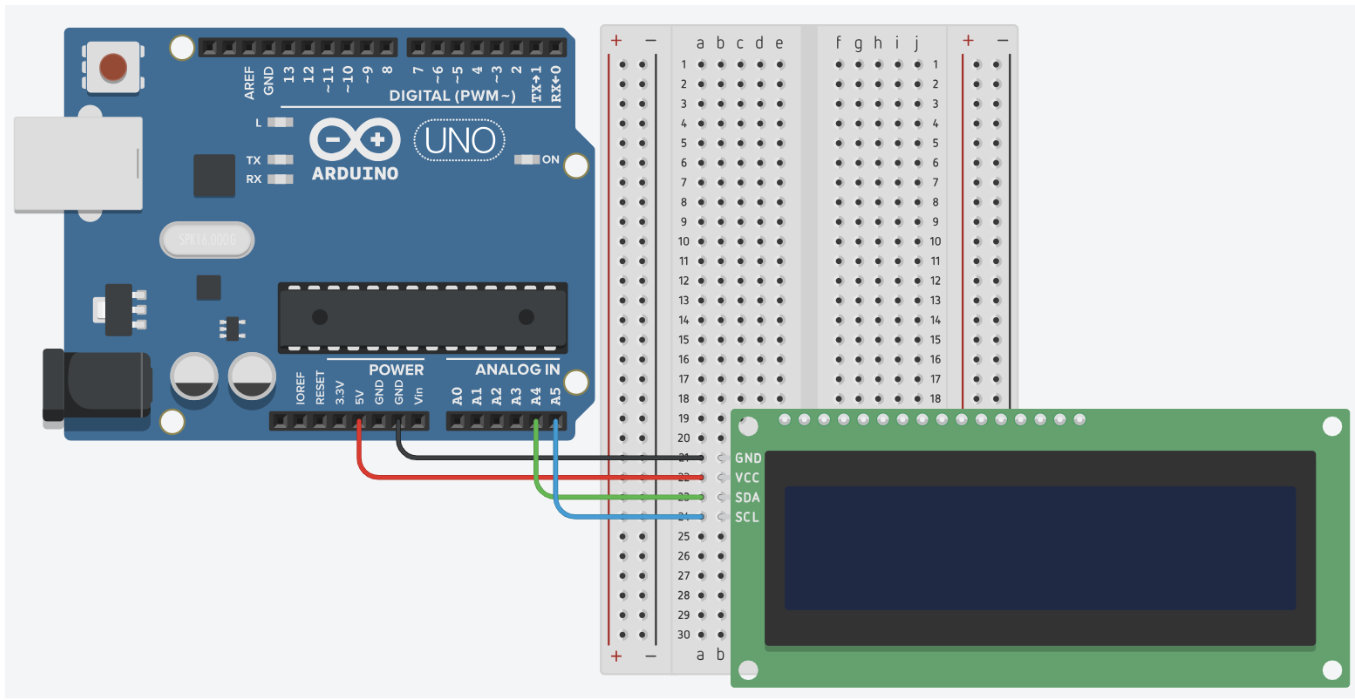The width and height of the screenshot is (1355, 700).
Task: Click the A5 analog input pin
Action: tap(556, 422)
